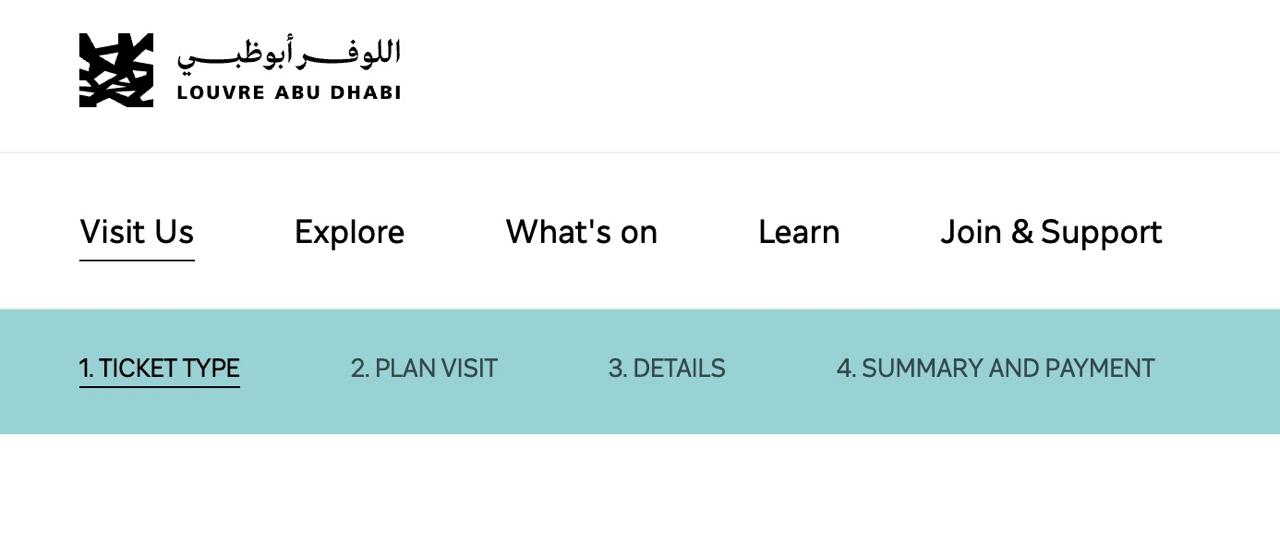The width and height of the screenshot is (1280, 534).
Task: Go to the Learn section
Action: (799, 232)
